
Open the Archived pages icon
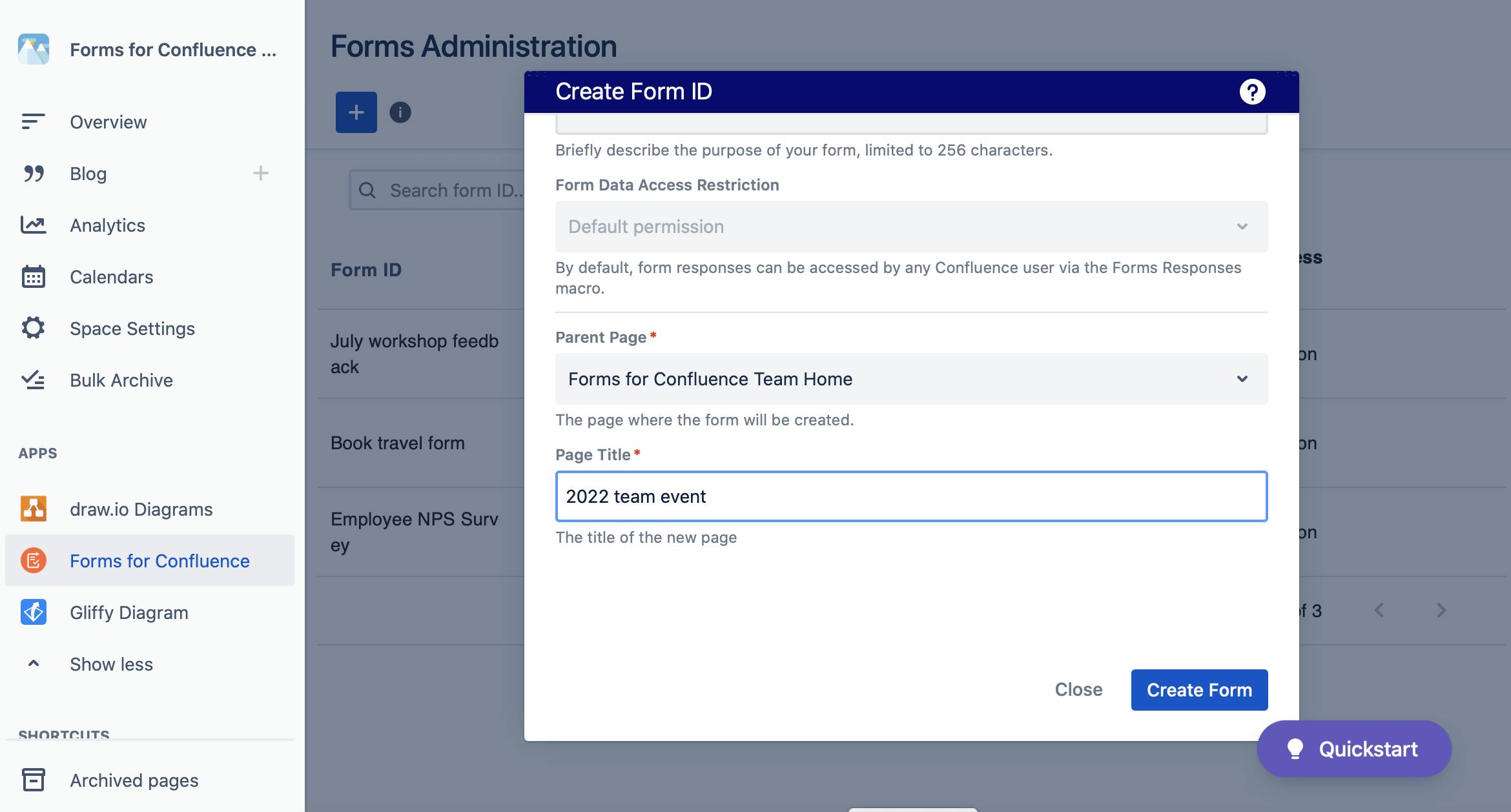click(33, 780)
